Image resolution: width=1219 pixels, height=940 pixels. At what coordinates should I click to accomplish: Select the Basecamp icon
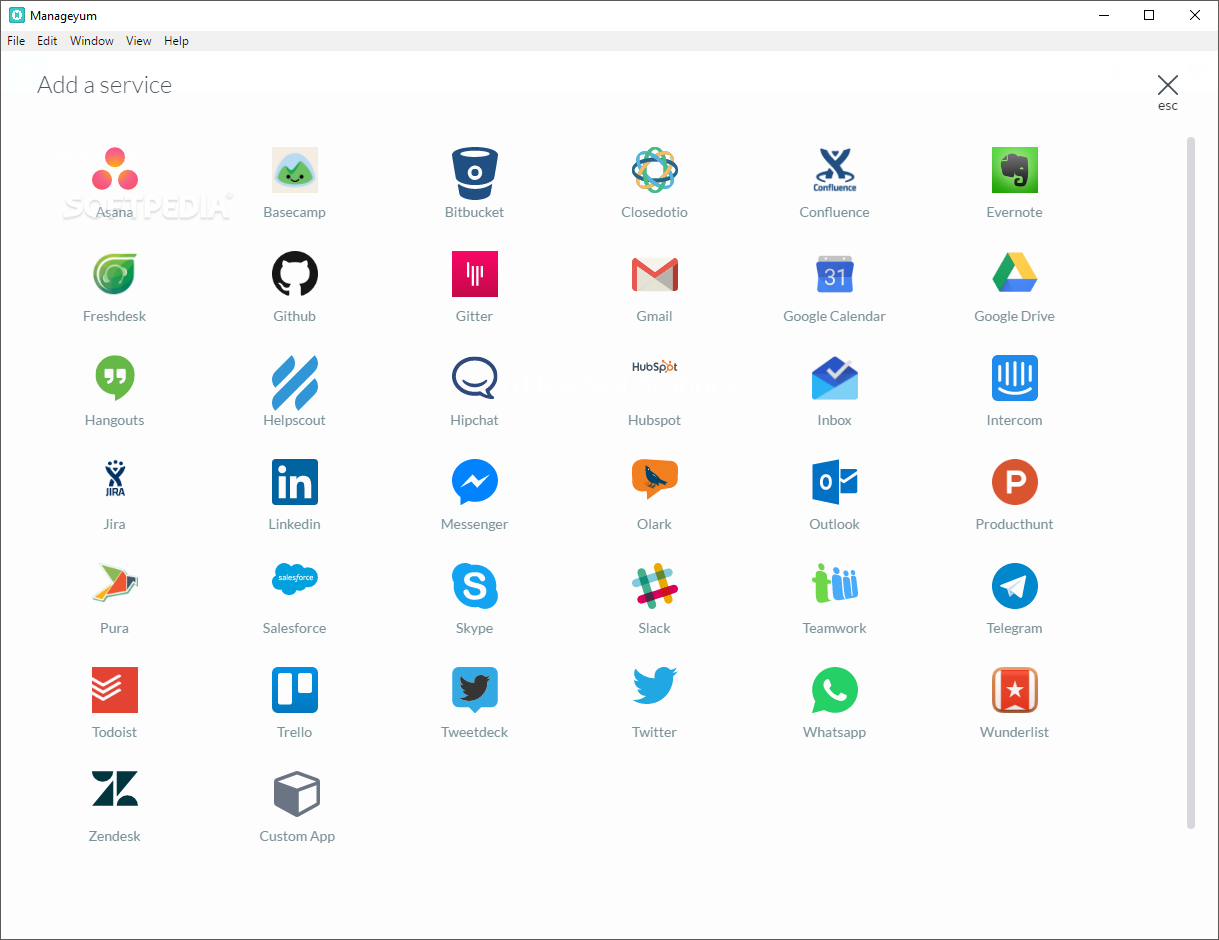[295, 170]
